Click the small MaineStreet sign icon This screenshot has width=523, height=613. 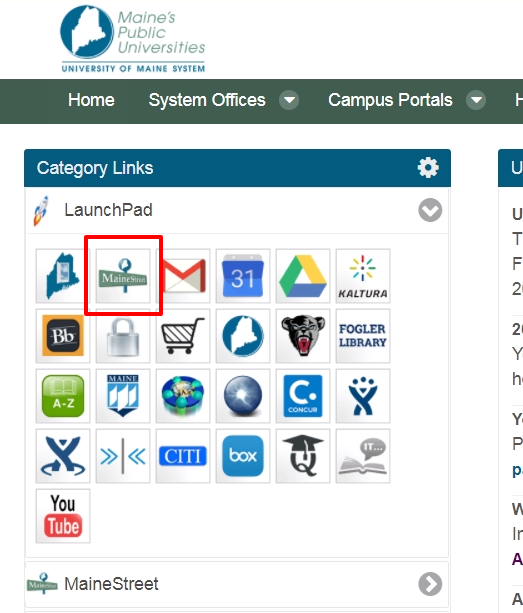point(42,584)
